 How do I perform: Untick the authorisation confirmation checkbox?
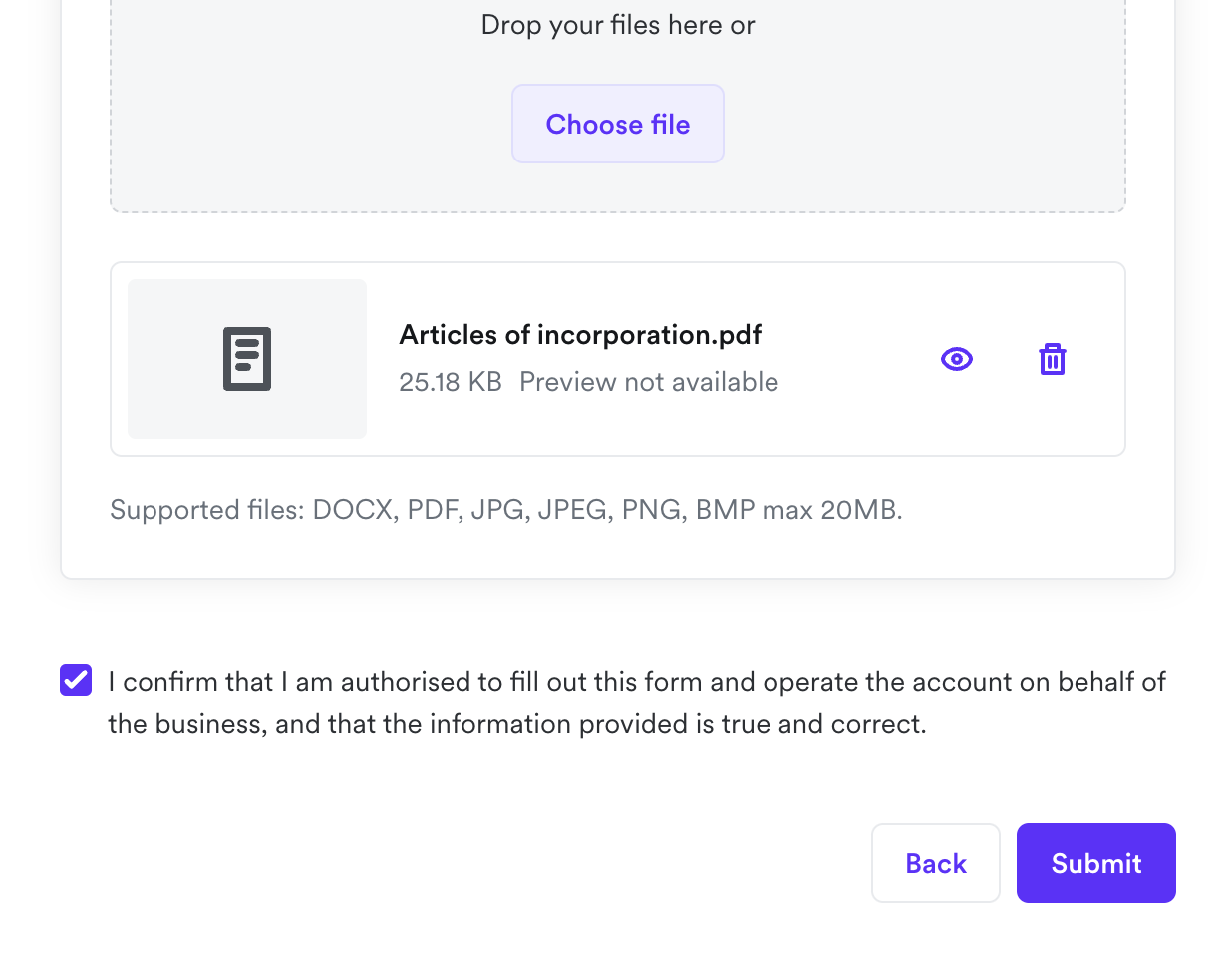(76, 680)
